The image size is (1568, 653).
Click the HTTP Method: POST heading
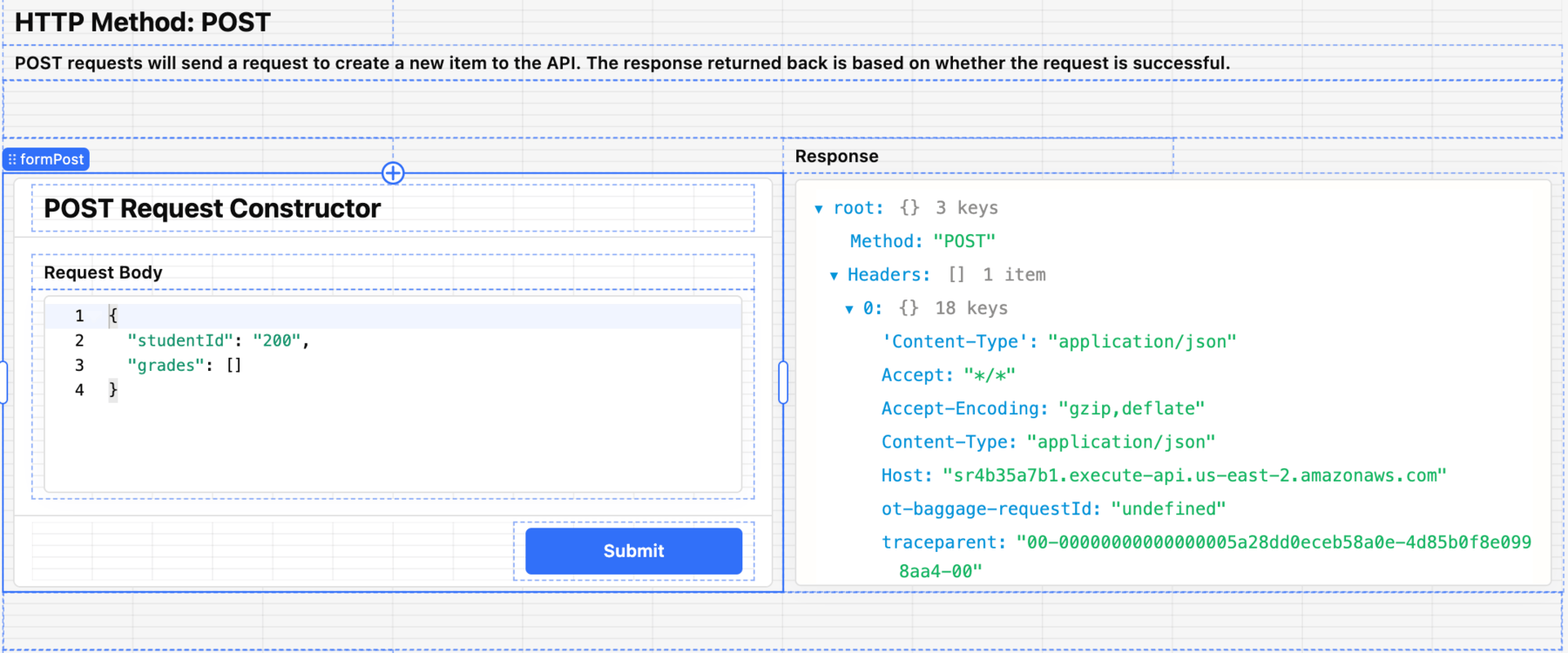point(143,22)
